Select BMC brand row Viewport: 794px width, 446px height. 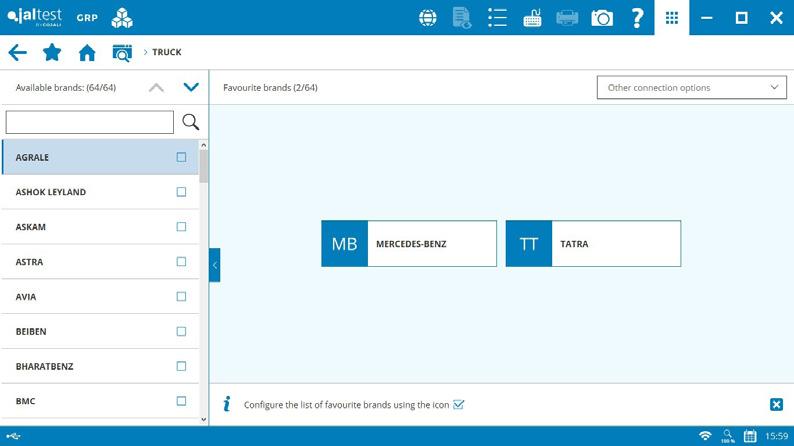pyautogui.click(x=100, y=401)
